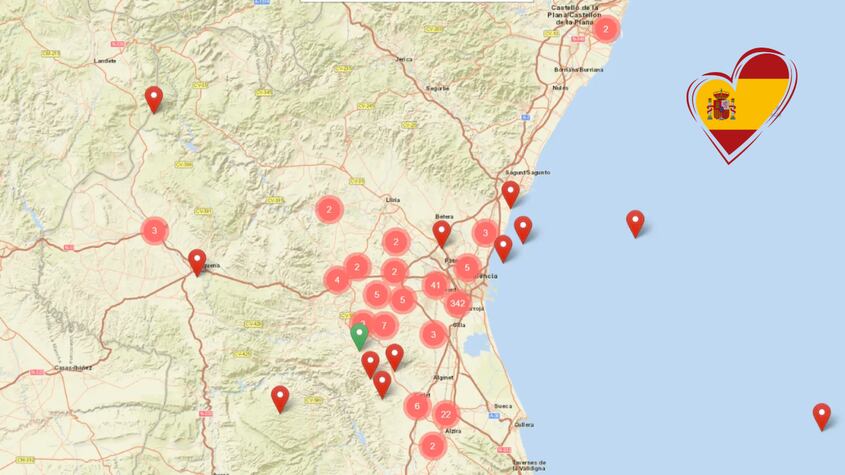
Task: Select the red pin at Requena
Action: [x=197, y=262]
